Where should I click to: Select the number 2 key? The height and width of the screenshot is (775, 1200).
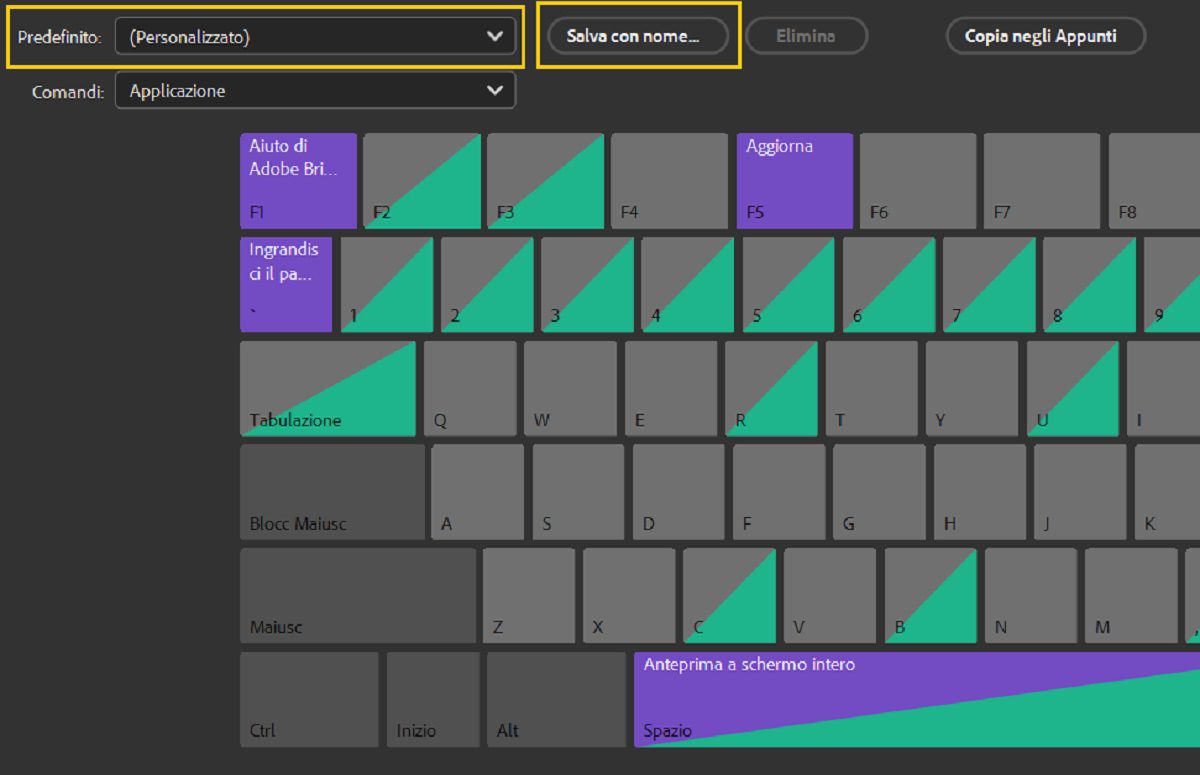pos(487,285)
